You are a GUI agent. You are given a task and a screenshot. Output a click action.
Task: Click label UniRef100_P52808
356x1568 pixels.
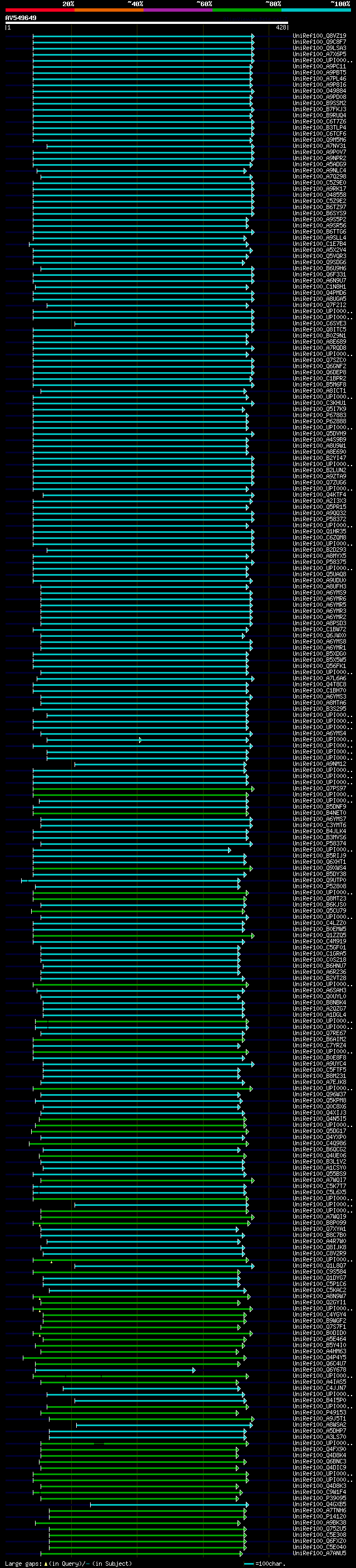tap(319, 887)
